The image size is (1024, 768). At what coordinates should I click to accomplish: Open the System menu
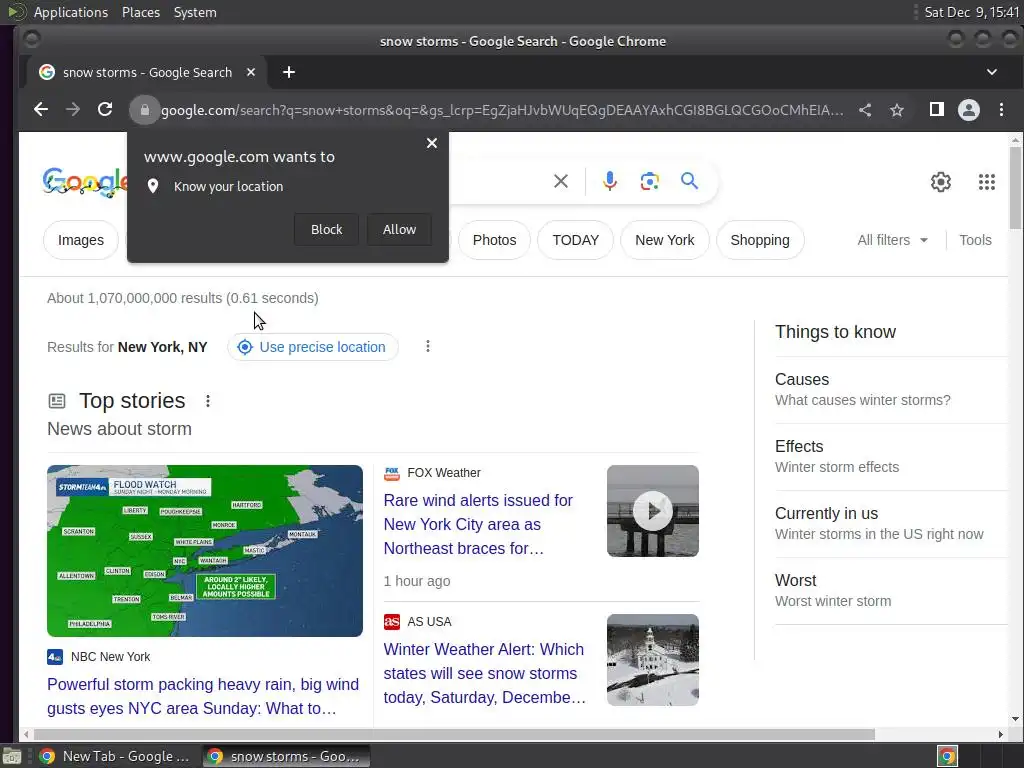tap(195, 12)
